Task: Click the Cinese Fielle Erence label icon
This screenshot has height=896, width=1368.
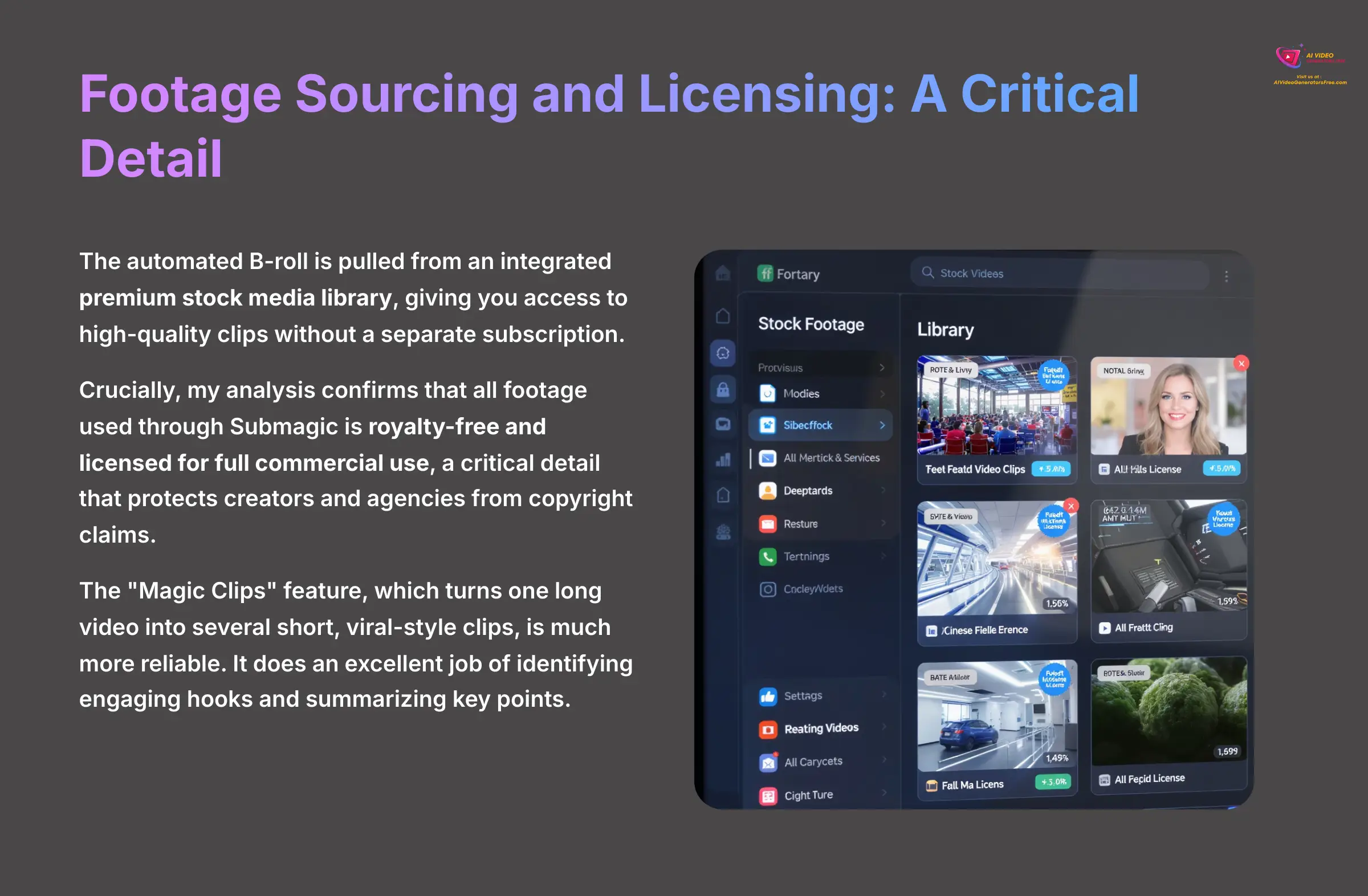Action: pyautogui.click(x=931, y=631)
